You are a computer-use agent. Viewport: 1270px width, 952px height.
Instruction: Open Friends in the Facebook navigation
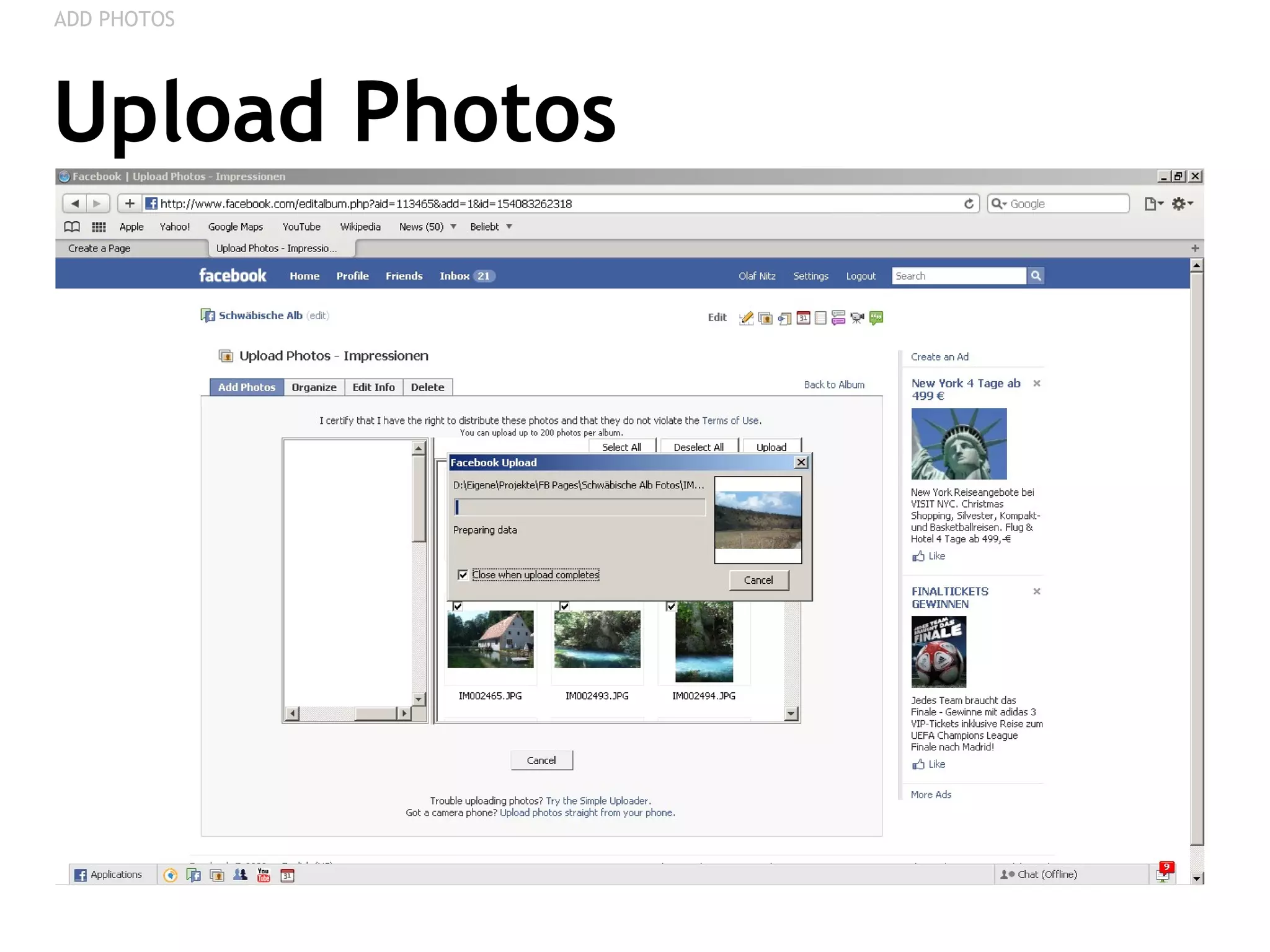[x=404, y=276]
